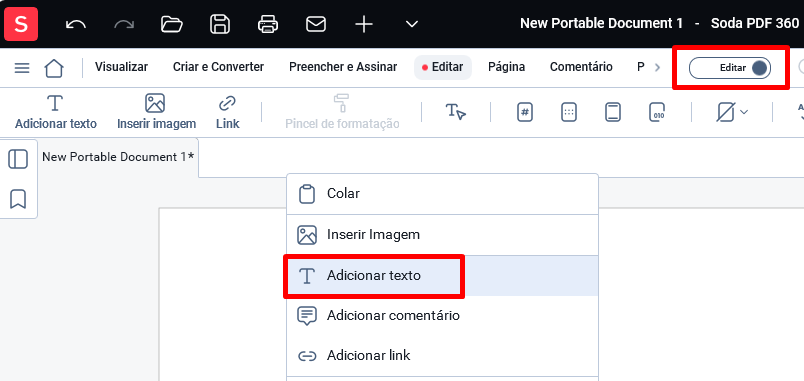Open the Comentário tab
This screenshot has height=381, width=804.
581,67
